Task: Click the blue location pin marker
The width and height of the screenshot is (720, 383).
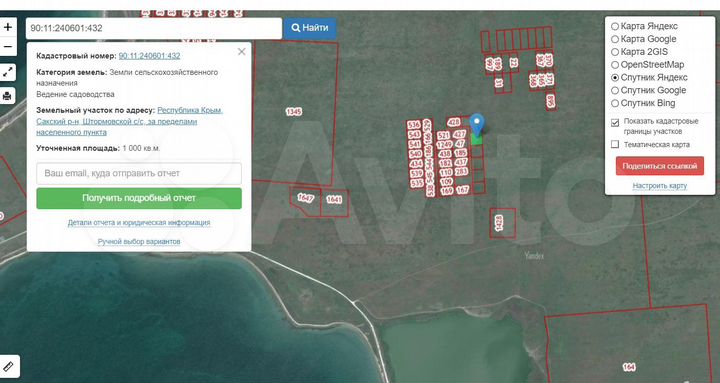Action: [x=478, y=124]
